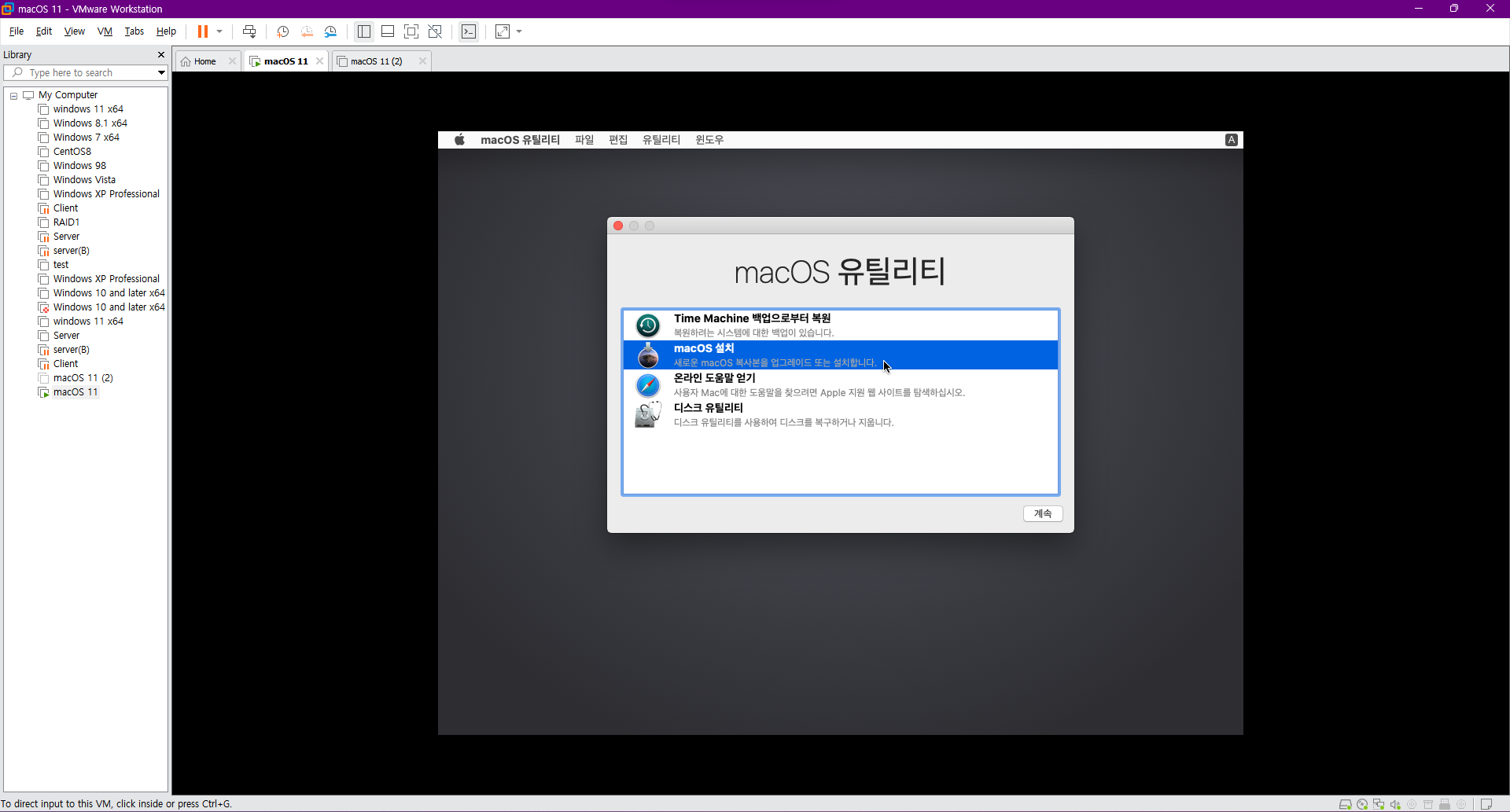Image resolution: width=1510 pixels, height=812 pixels.
Task: Open the power options dropdown beside pause
Action: [219, 31]
